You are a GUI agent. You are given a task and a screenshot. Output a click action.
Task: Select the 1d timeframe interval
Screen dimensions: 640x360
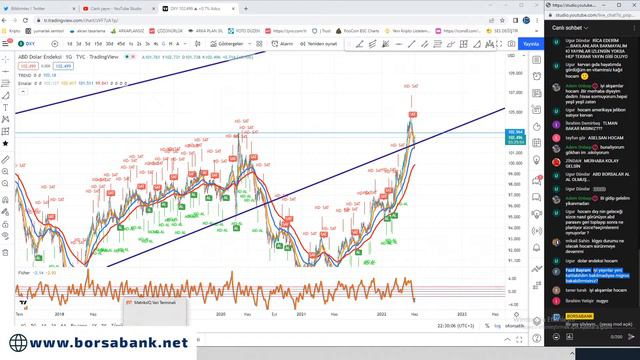[x=70, y=44]
